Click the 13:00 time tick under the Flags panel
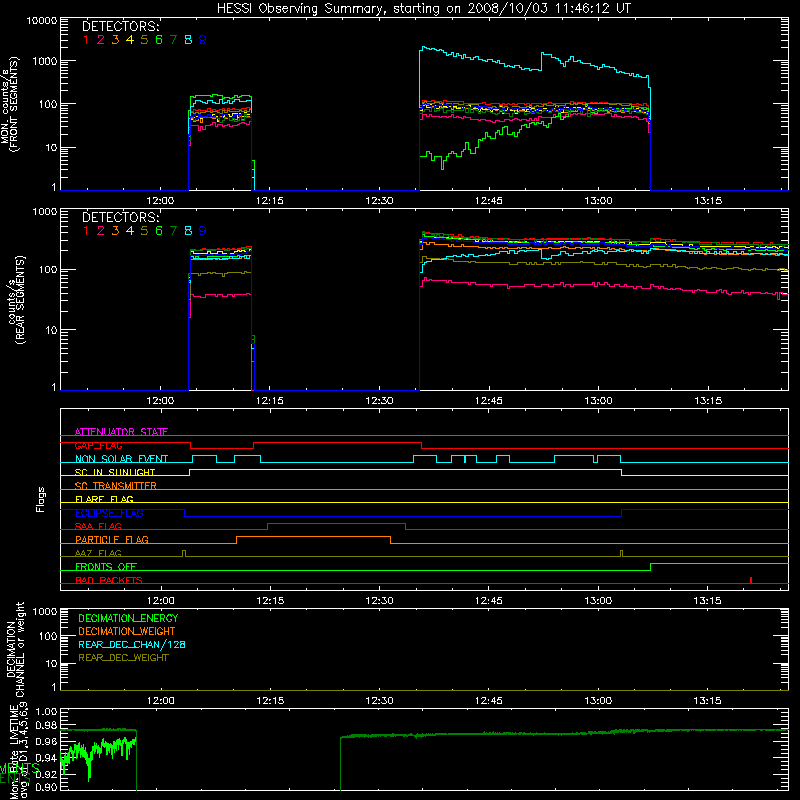This screenshot has width=800, height=800. [598, 601]
